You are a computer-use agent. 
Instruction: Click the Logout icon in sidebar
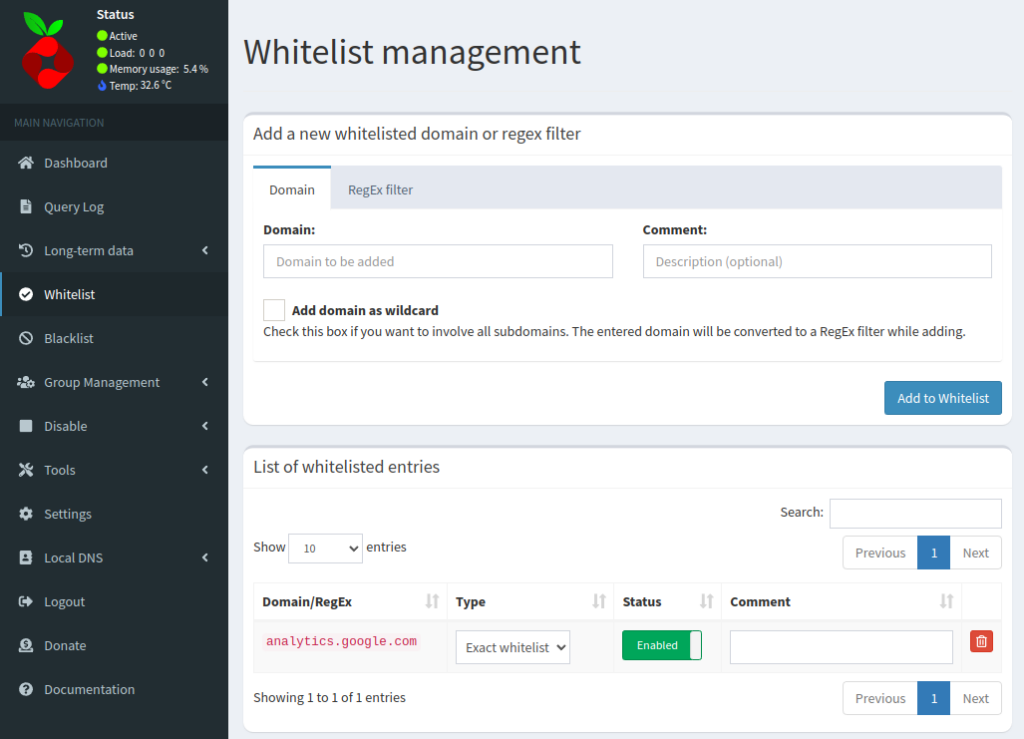point(26,602)
